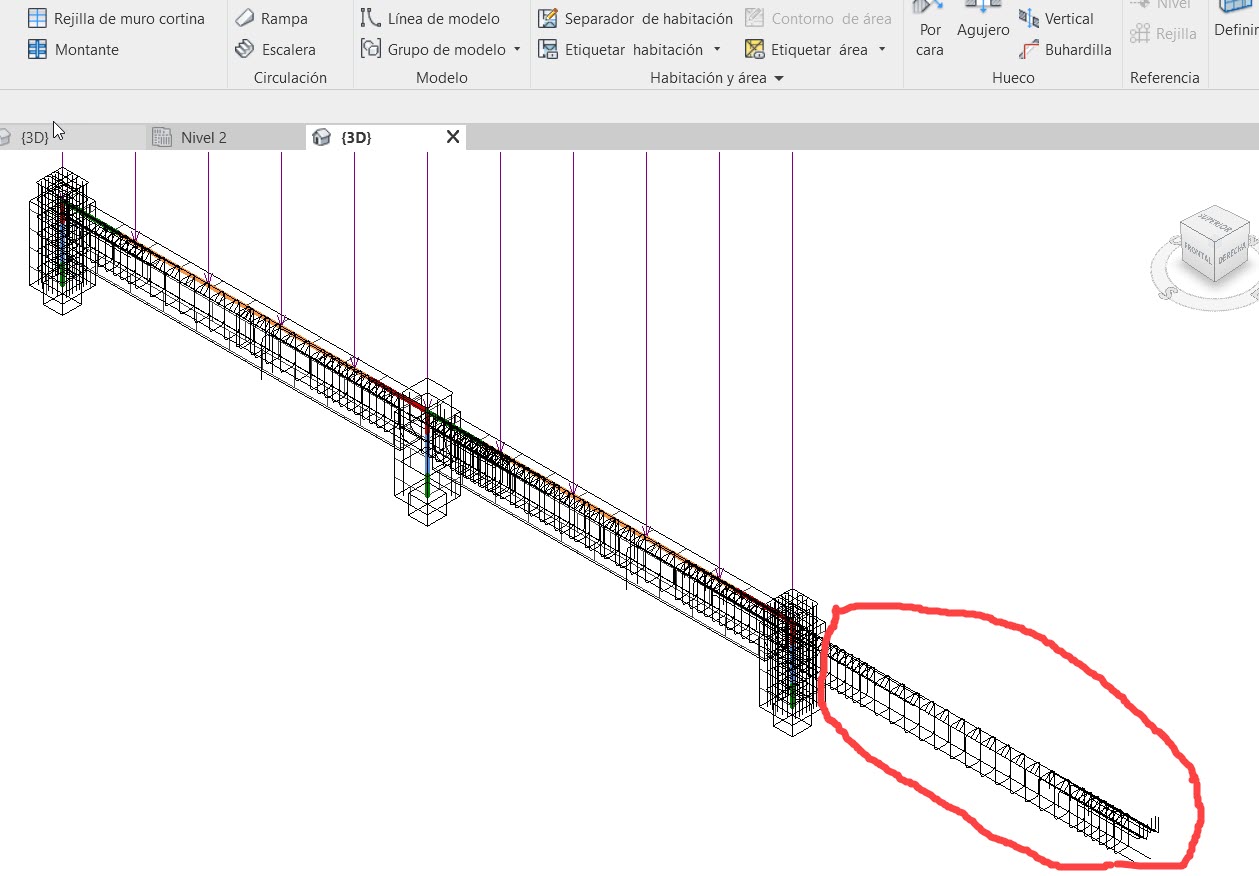1259x876 pixels.
Task: Expand the Grupo de modelo dropdown
Action: pyautogui.click(x=516, y=49)
